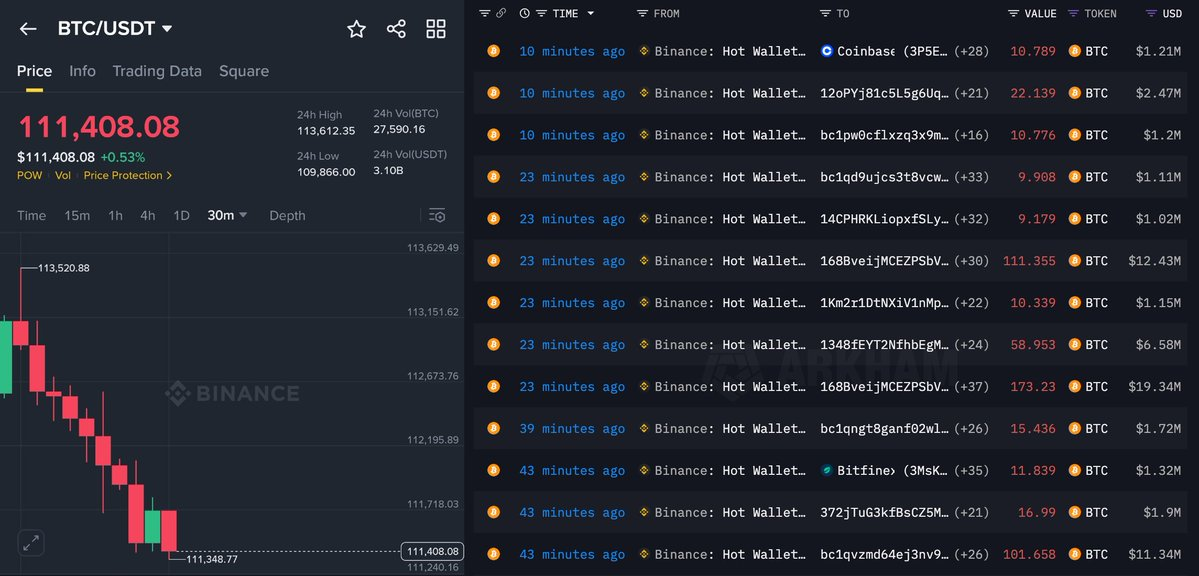This screenshot has height=576, width=1199.
Task: Expand Price Protection chevron
Action: (x=169, y=176)
